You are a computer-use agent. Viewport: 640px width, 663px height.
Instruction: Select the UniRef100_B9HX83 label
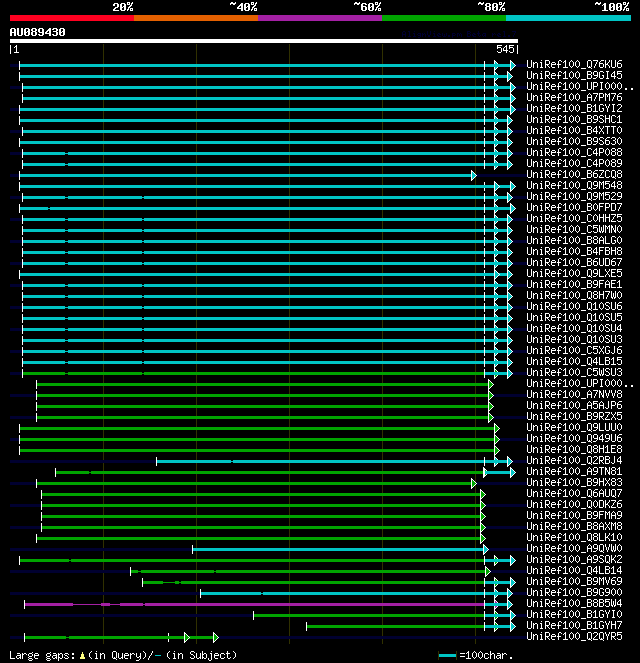pyautogui.click(x=574, y=482)
